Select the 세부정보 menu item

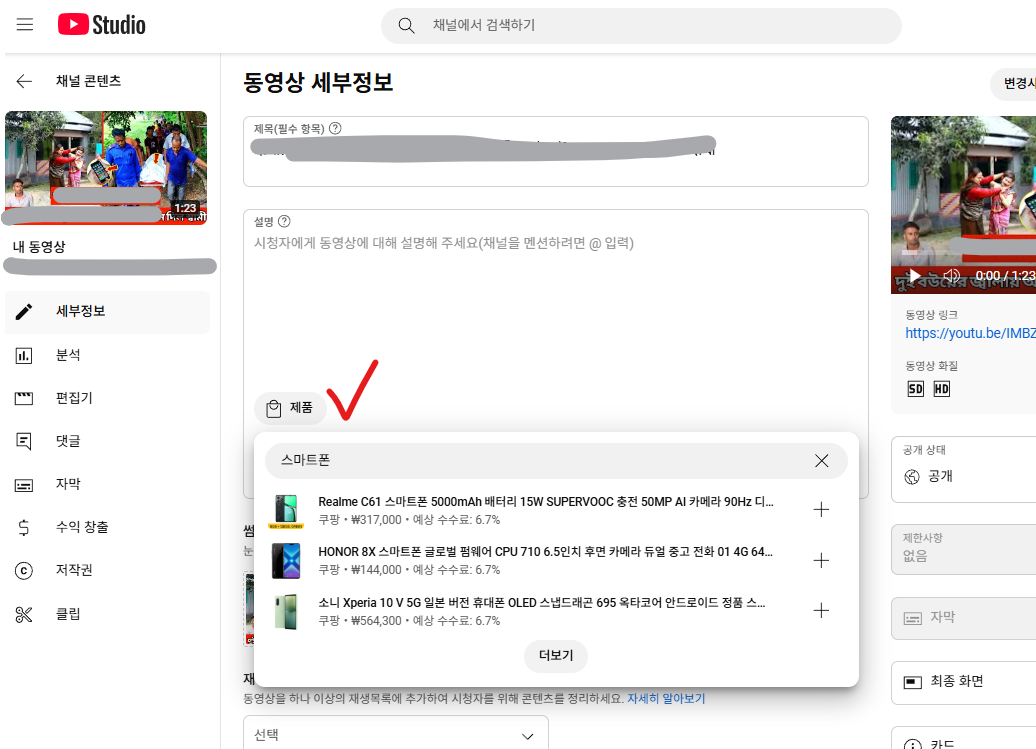coord(107,312)
